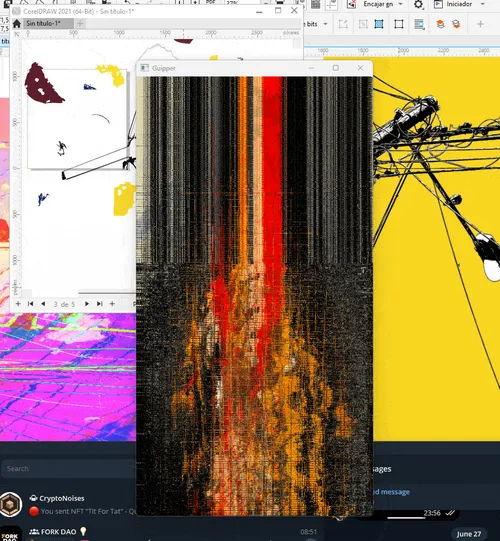Go to the previous page arrow
This screenshot has height=541, width=500.
coord(43,304)
